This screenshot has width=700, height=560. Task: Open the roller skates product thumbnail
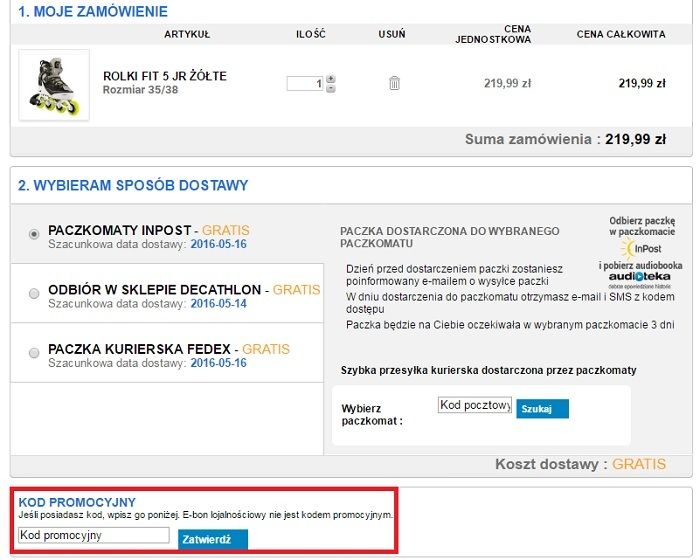click(54, 85)
